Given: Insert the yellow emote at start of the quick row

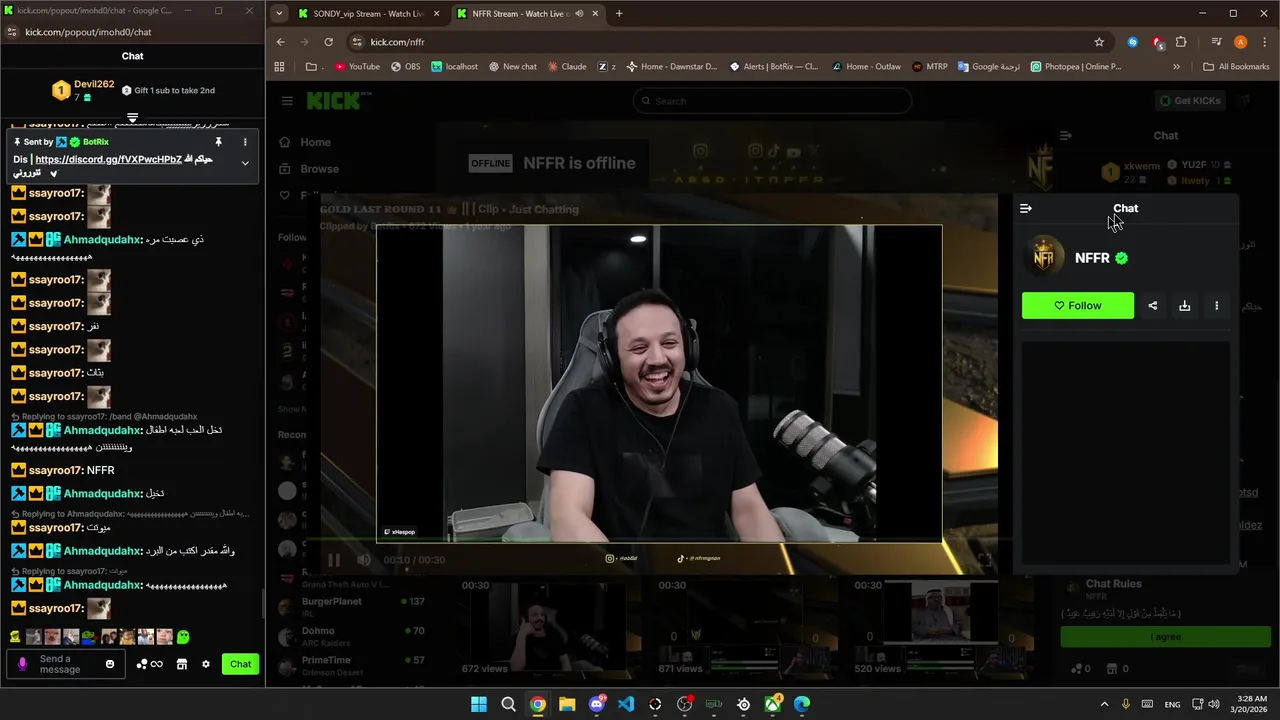Looking at the screenshot, I should pyautogui.click(x=15, y=636).
